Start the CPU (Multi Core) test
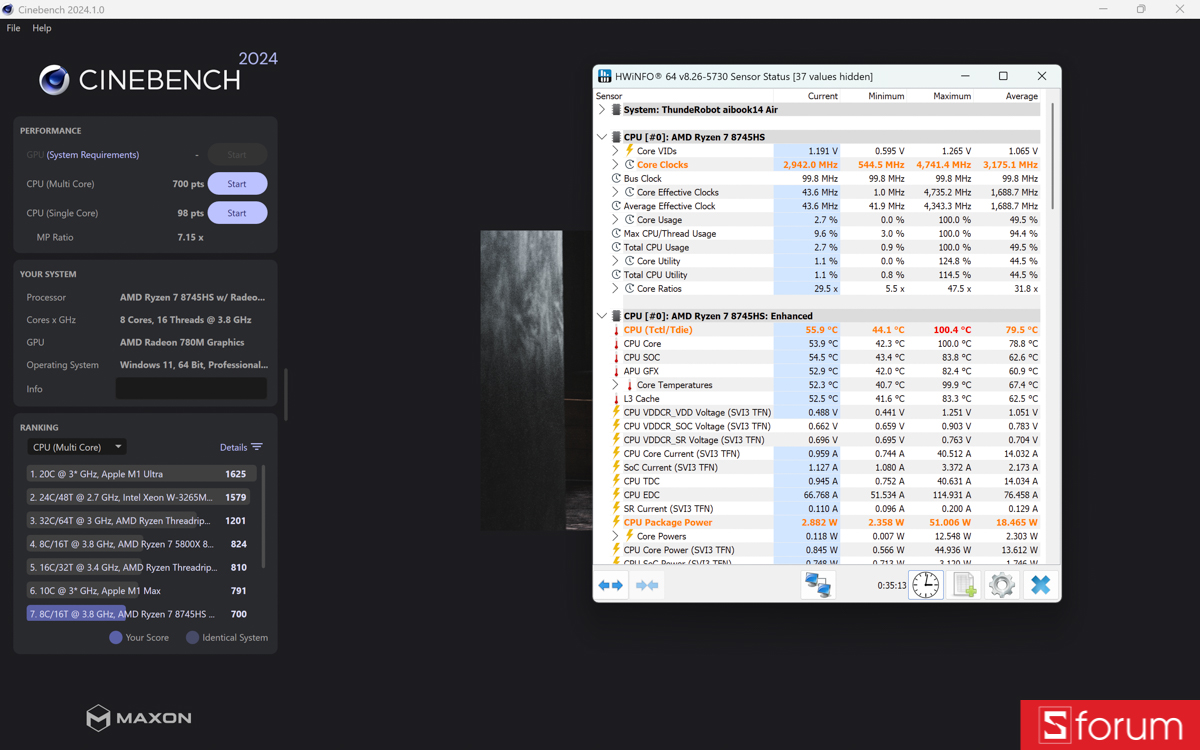 tap(237, 184)
